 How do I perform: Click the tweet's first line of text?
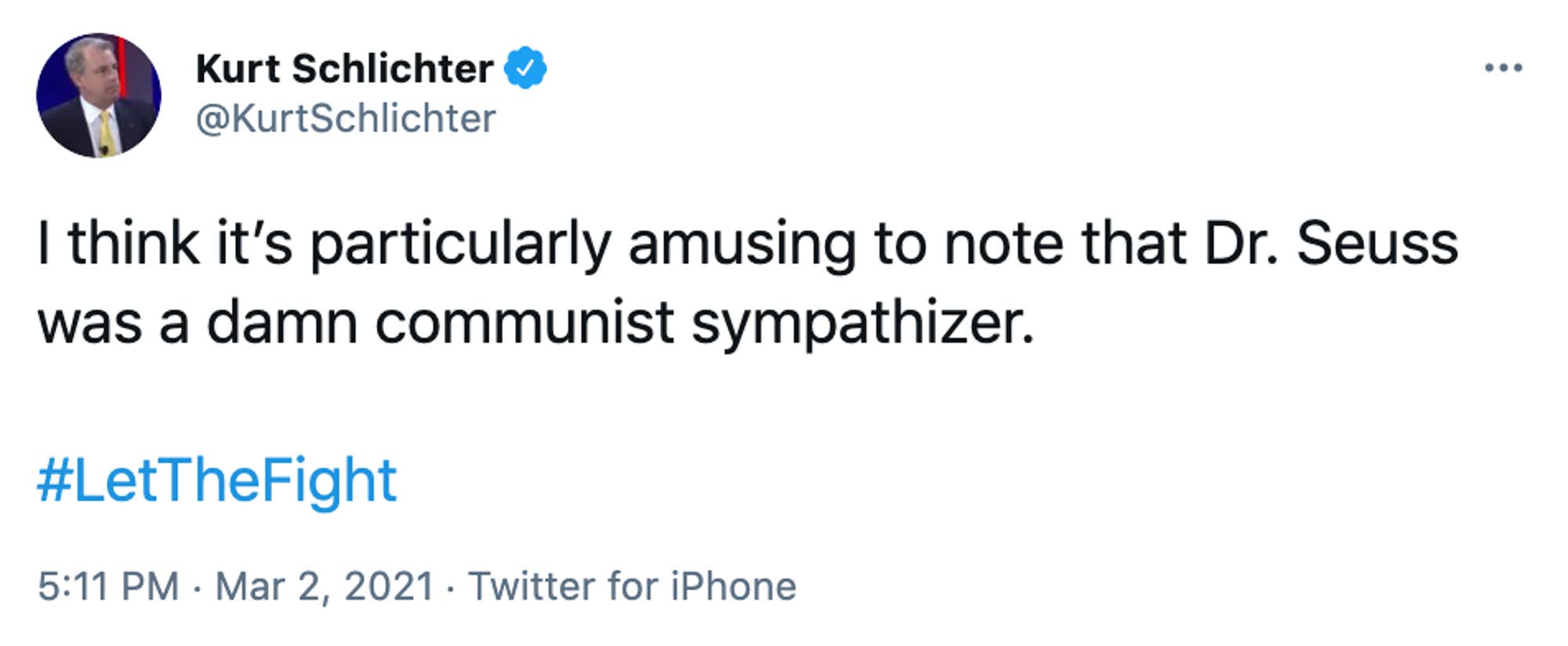click(x=747, y=244)
